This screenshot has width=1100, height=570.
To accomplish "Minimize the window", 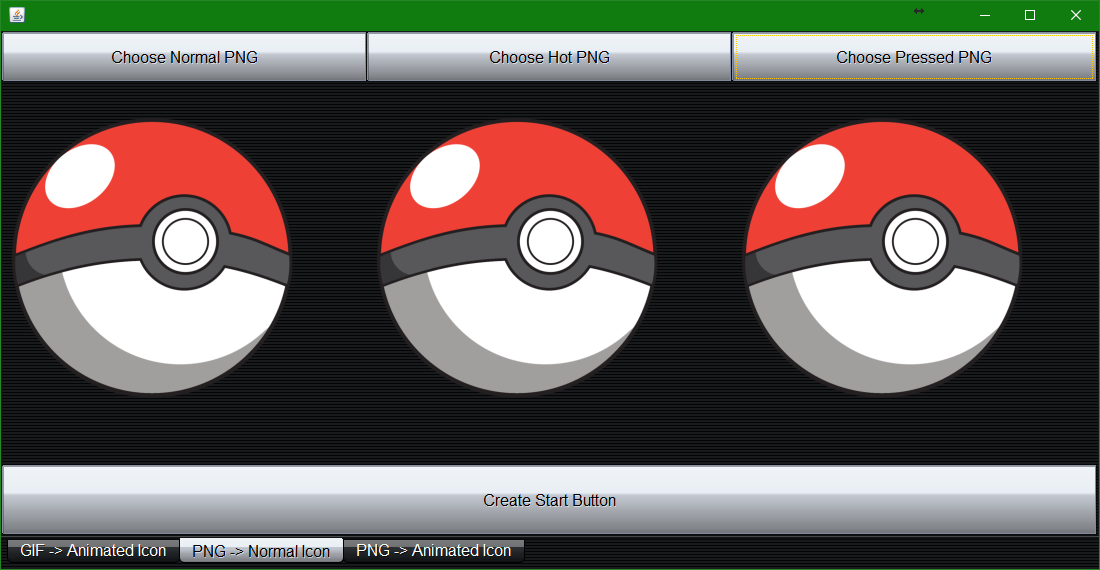I will [x=985, y=15].
